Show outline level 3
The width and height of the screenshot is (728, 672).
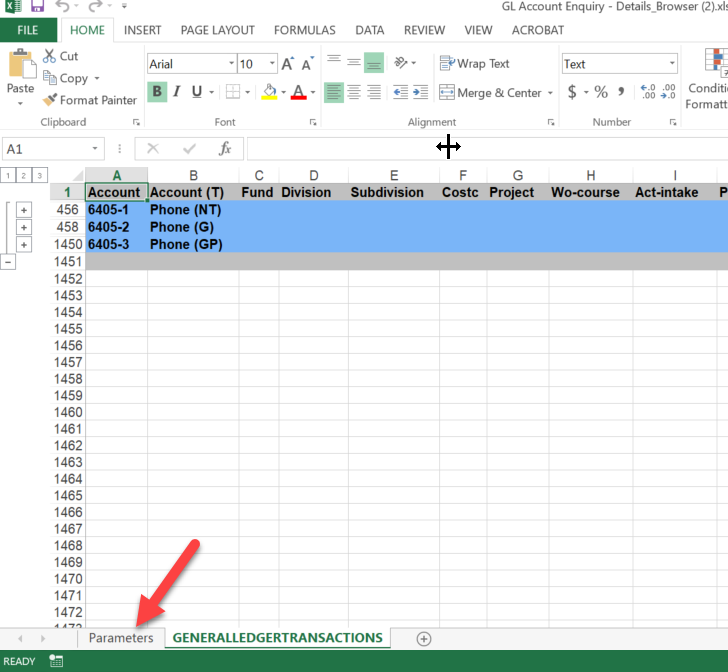(39, 176)
